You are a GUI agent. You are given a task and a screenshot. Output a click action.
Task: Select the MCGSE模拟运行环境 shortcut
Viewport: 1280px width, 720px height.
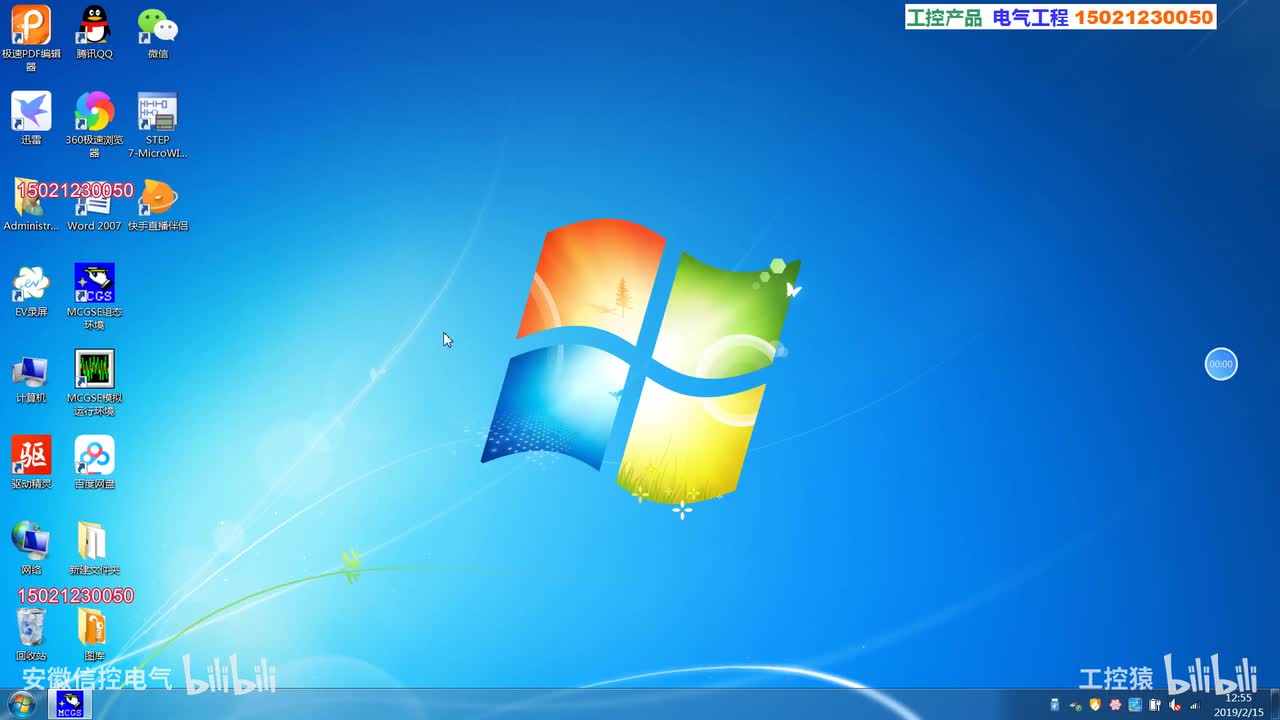pos(94,382)
